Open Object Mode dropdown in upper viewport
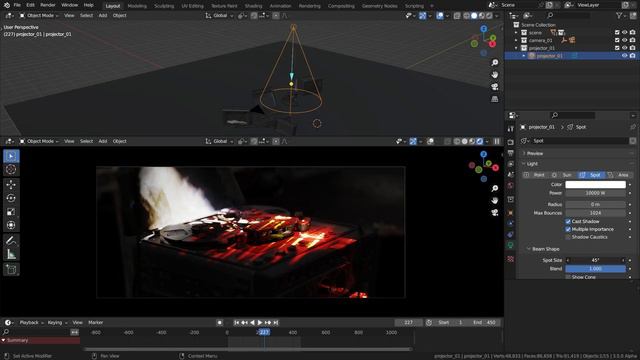This screenshot has width=640, height=360. point(39,16)
